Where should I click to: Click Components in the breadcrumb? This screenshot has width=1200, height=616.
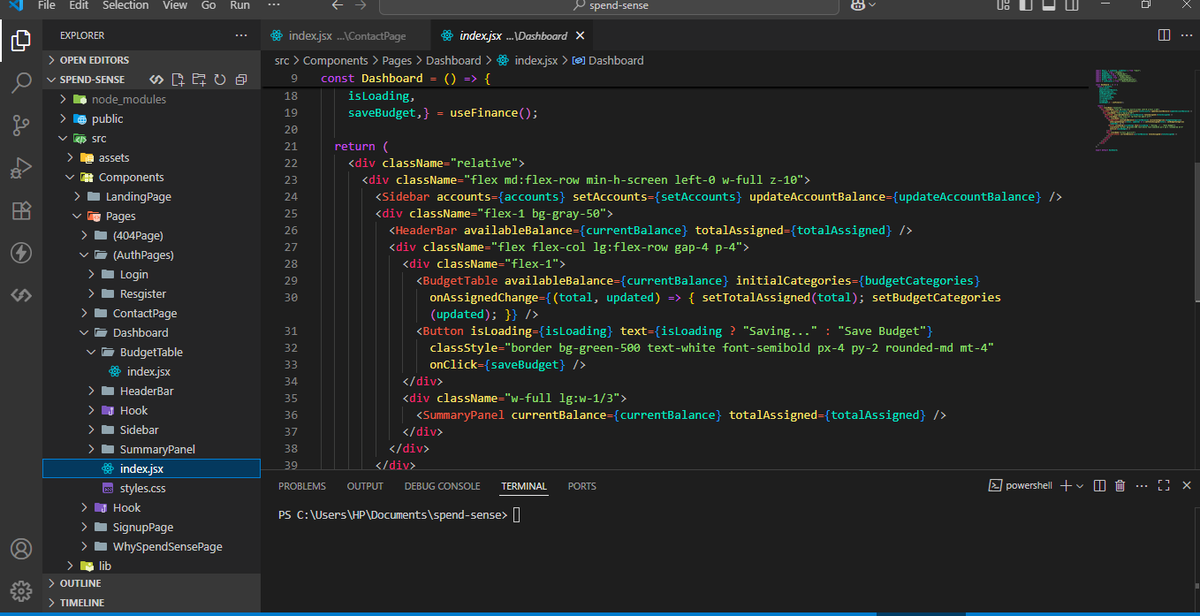336,60
